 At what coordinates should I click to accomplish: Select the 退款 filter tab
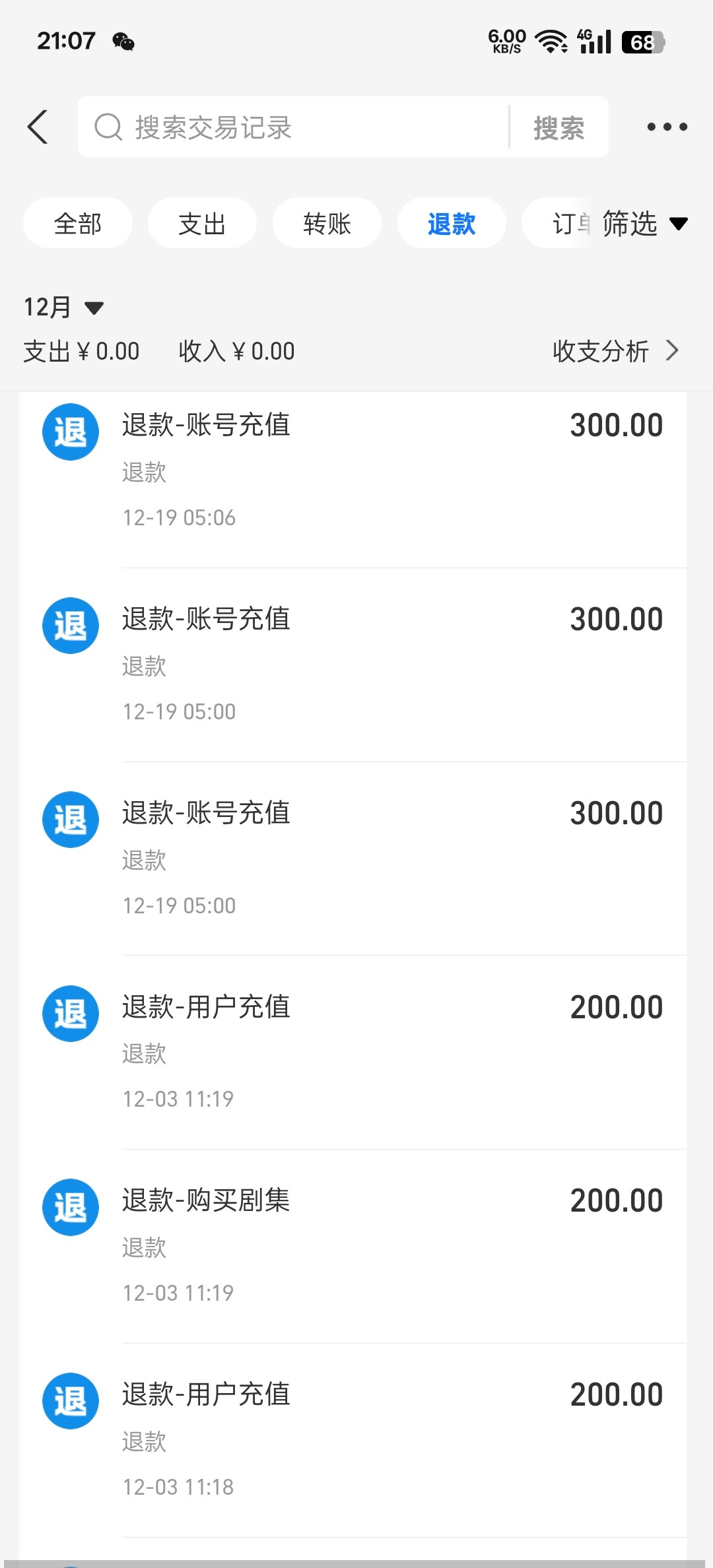452,224
